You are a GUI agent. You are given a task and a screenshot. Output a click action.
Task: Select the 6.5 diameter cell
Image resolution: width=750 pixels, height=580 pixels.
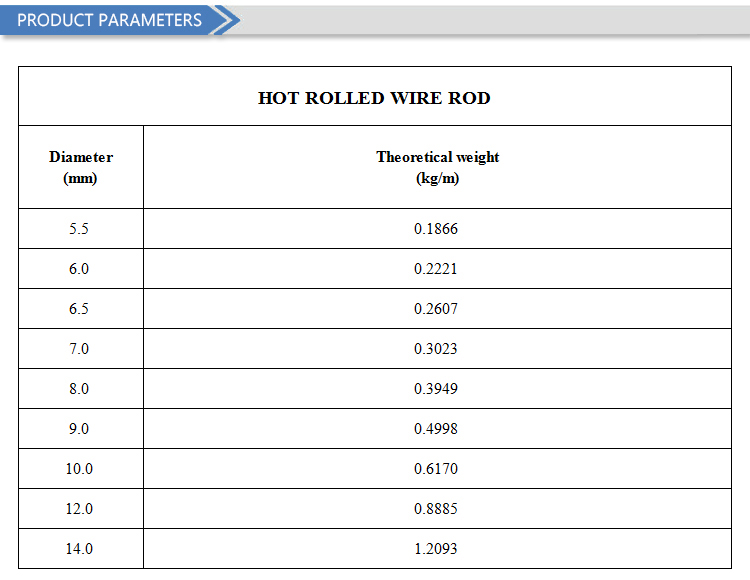(x=79, y=309)
